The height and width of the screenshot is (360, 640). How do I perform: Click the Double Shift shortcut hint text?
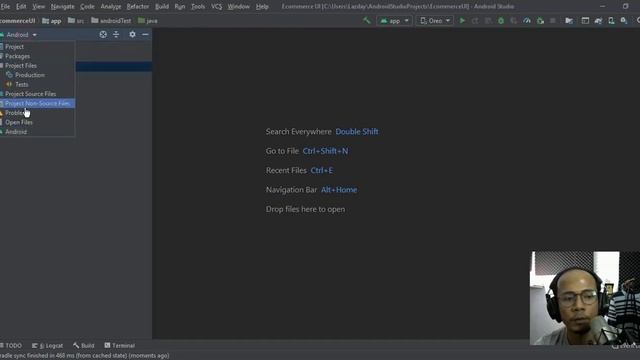357,132
